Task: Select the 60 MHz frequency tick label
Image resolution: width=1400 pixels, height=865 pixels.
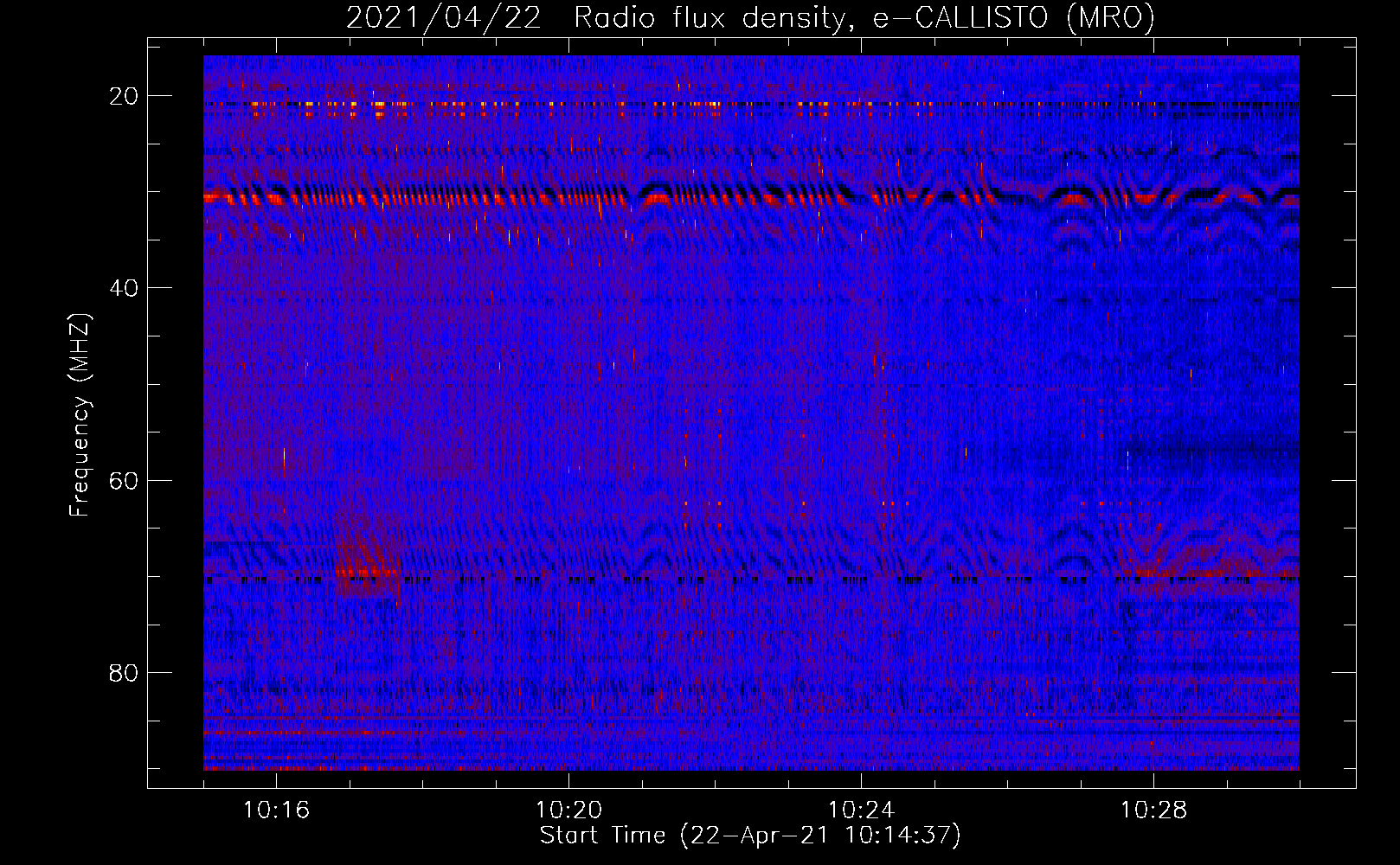Action: [x=124, y=481]
